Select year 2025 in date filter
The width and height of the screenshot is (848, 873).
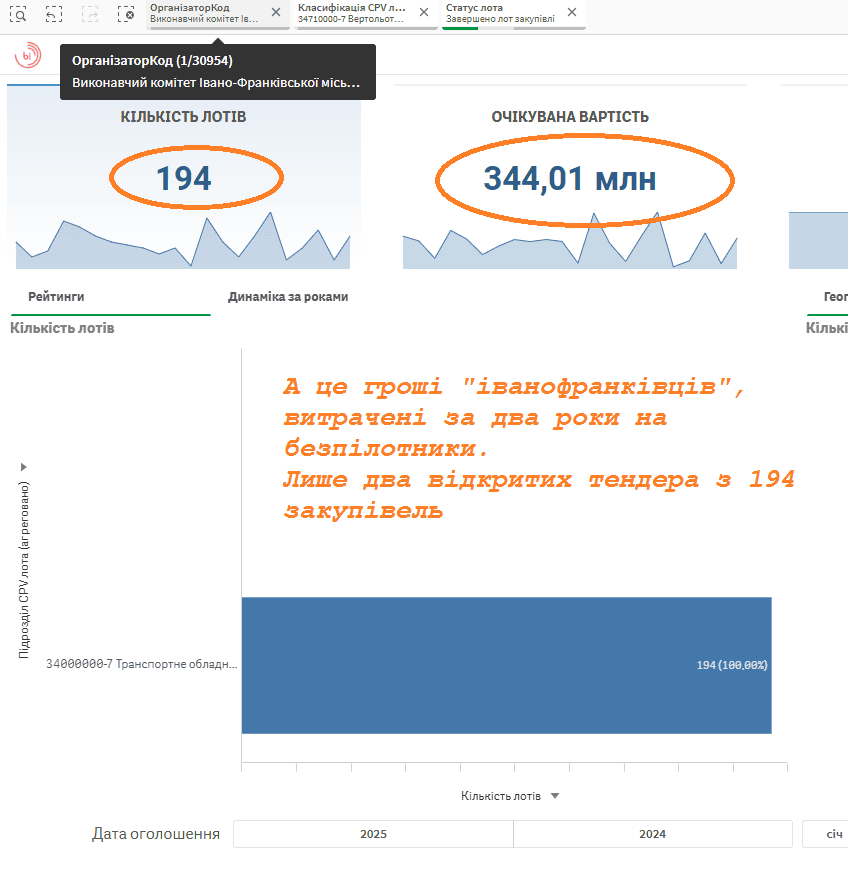tap(373, 834)
